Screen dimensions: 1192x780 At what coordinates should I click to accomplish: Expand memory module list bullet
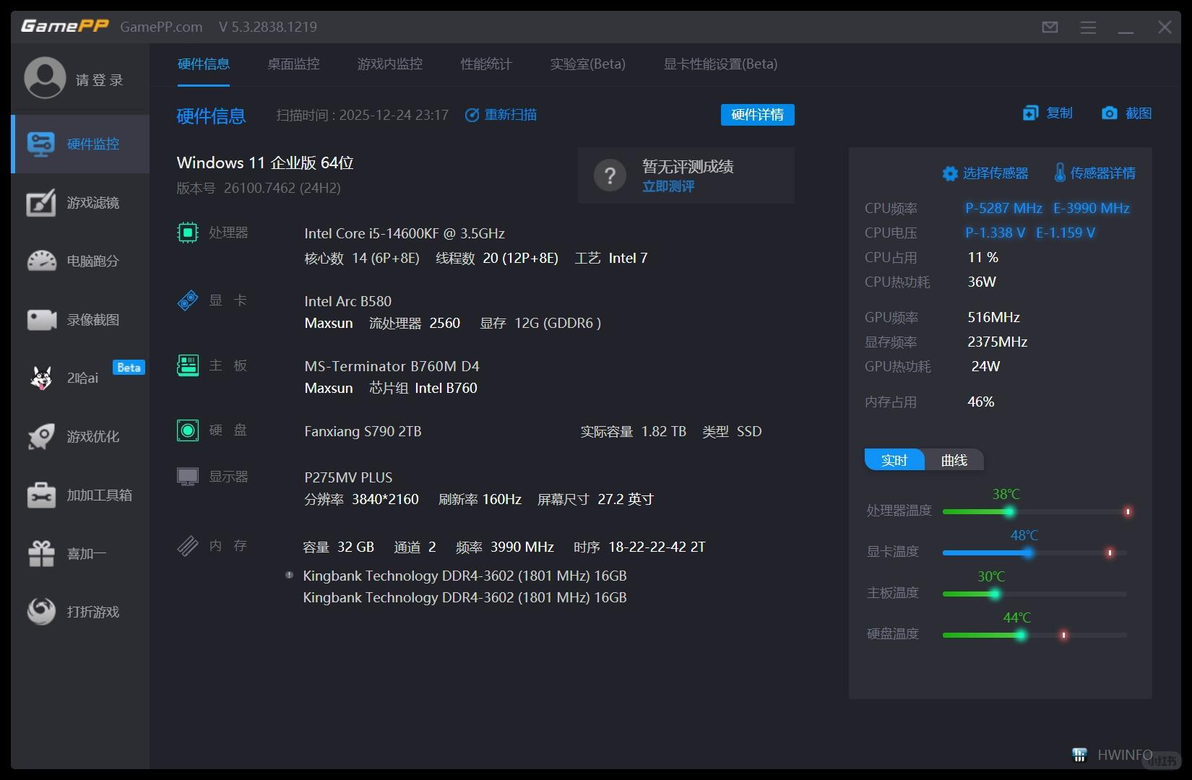point(289,575)
